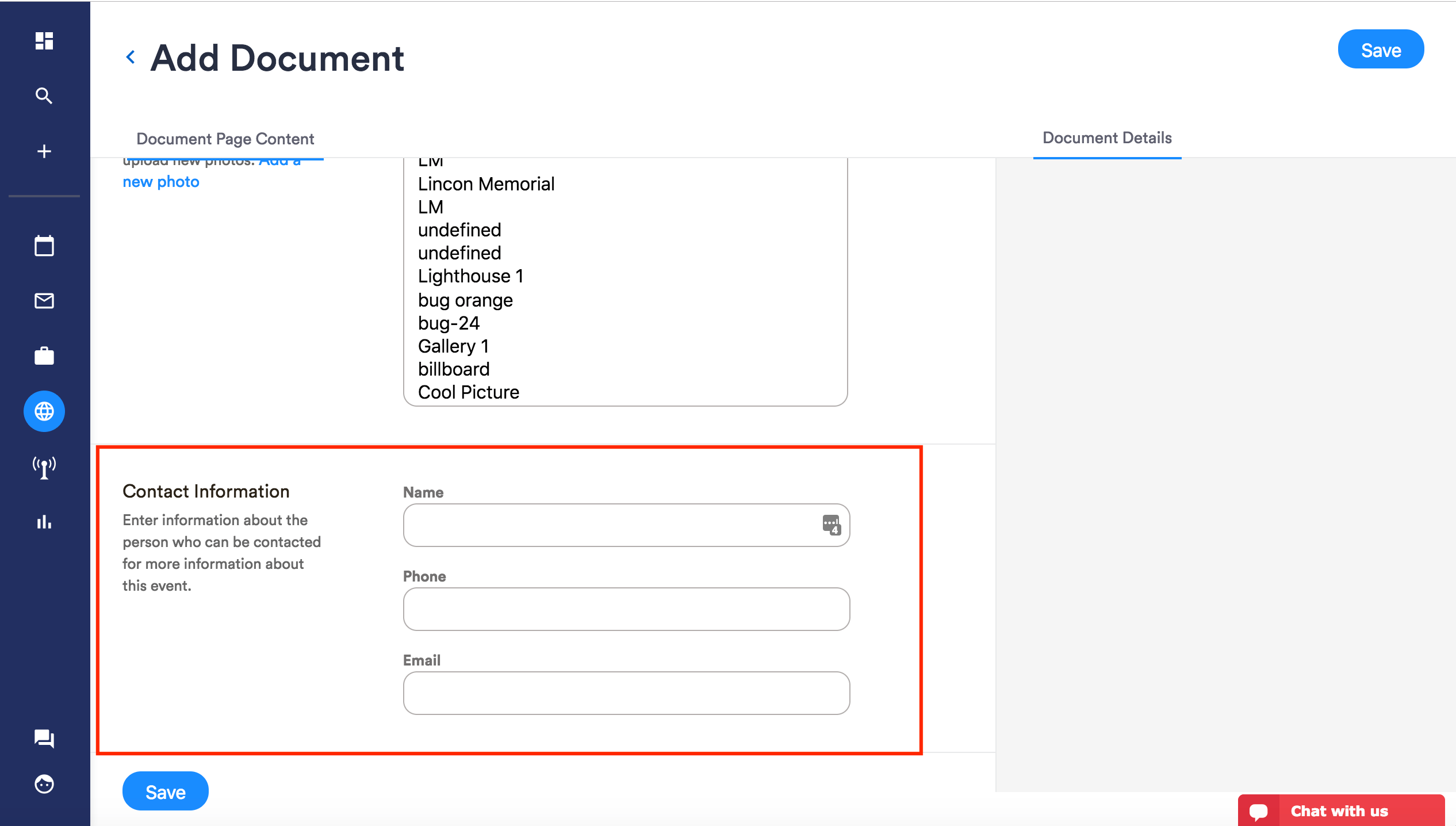Go back using the chevron beside Add Document
1456x826 pixels.
tap(131, 58)
